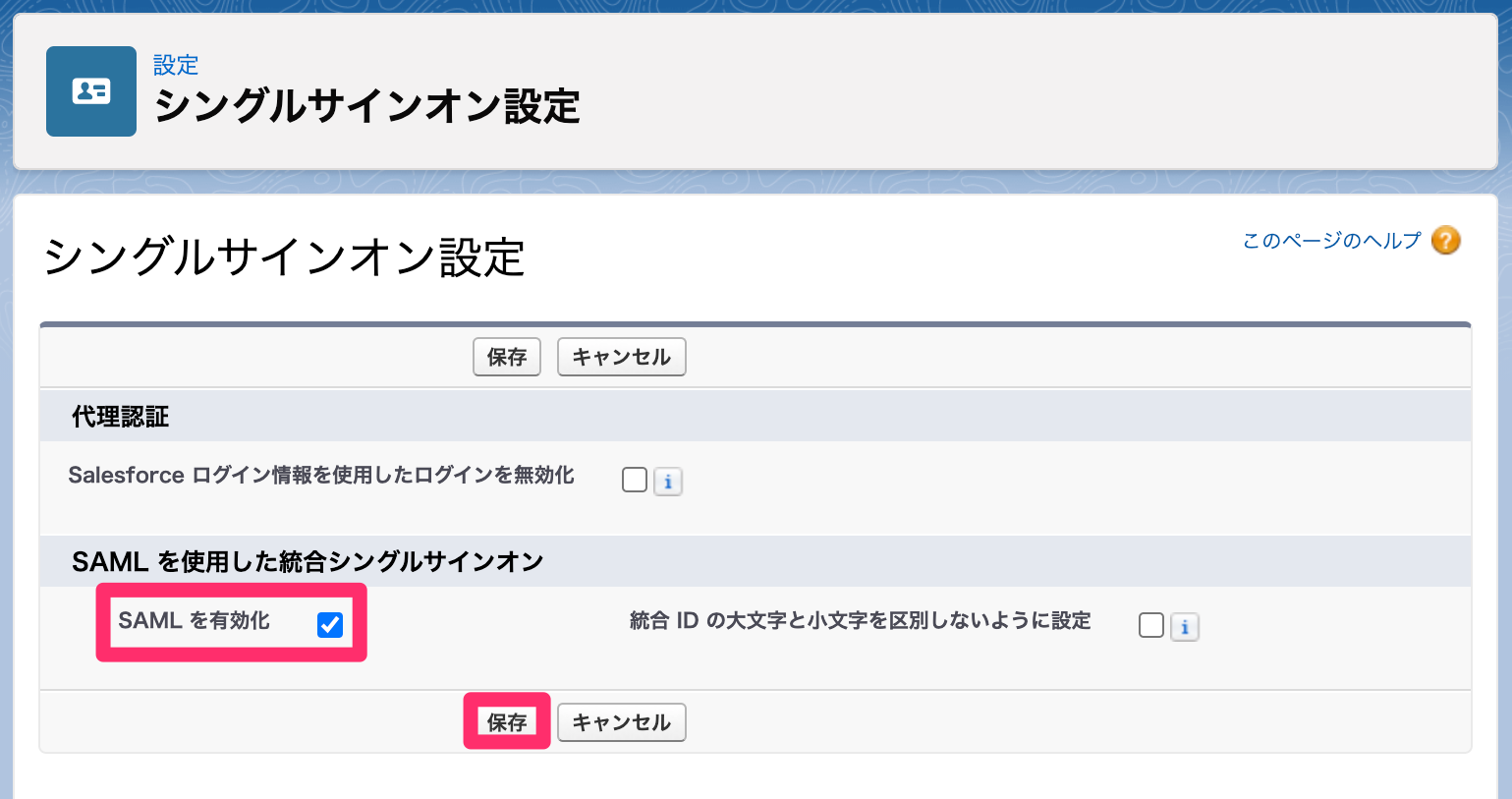Select SAML を使用した統合シングルサインオン section header
This screenshot has height=799, width=1512.
pos(307,562)
